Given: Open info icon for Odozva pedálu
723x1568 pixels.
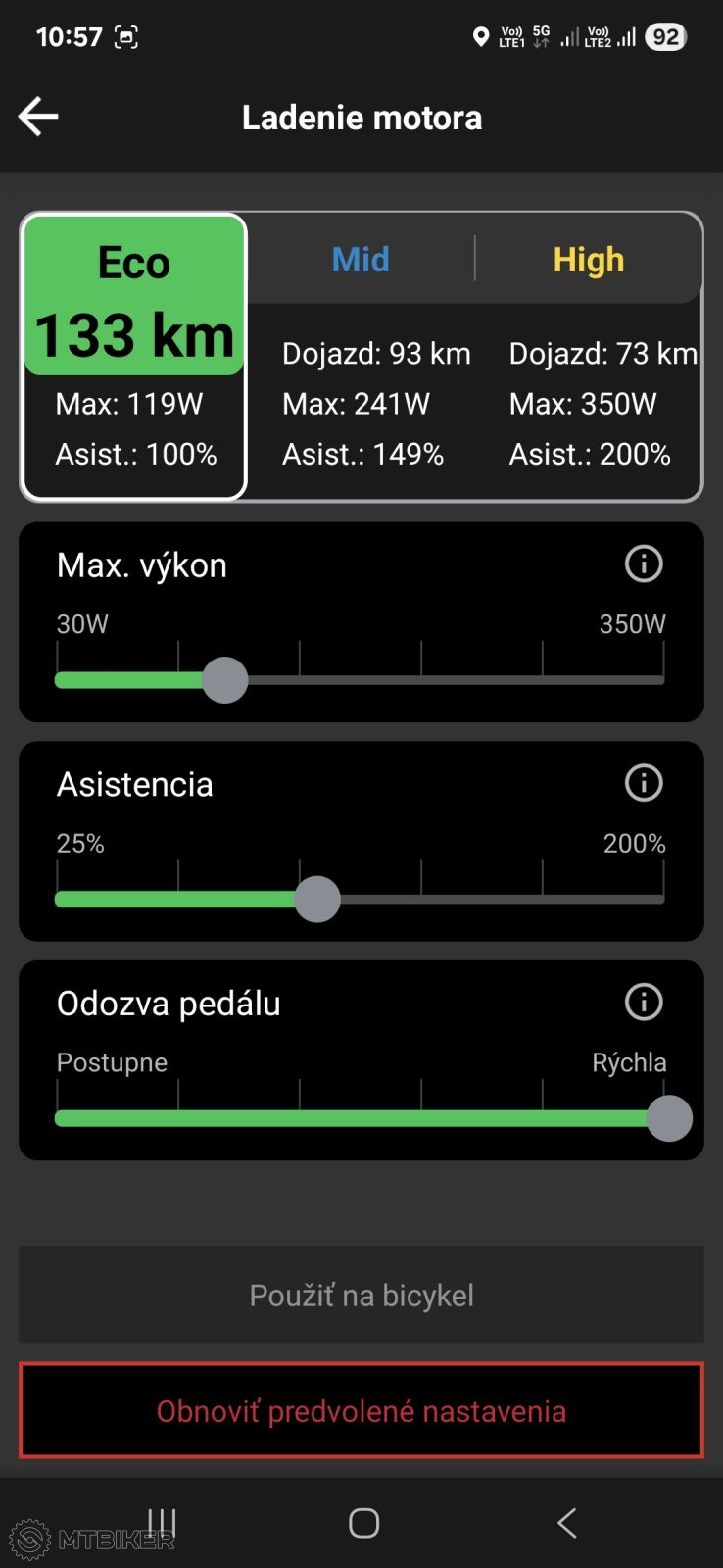Looking at the screenshot, I should [644, 1002].
